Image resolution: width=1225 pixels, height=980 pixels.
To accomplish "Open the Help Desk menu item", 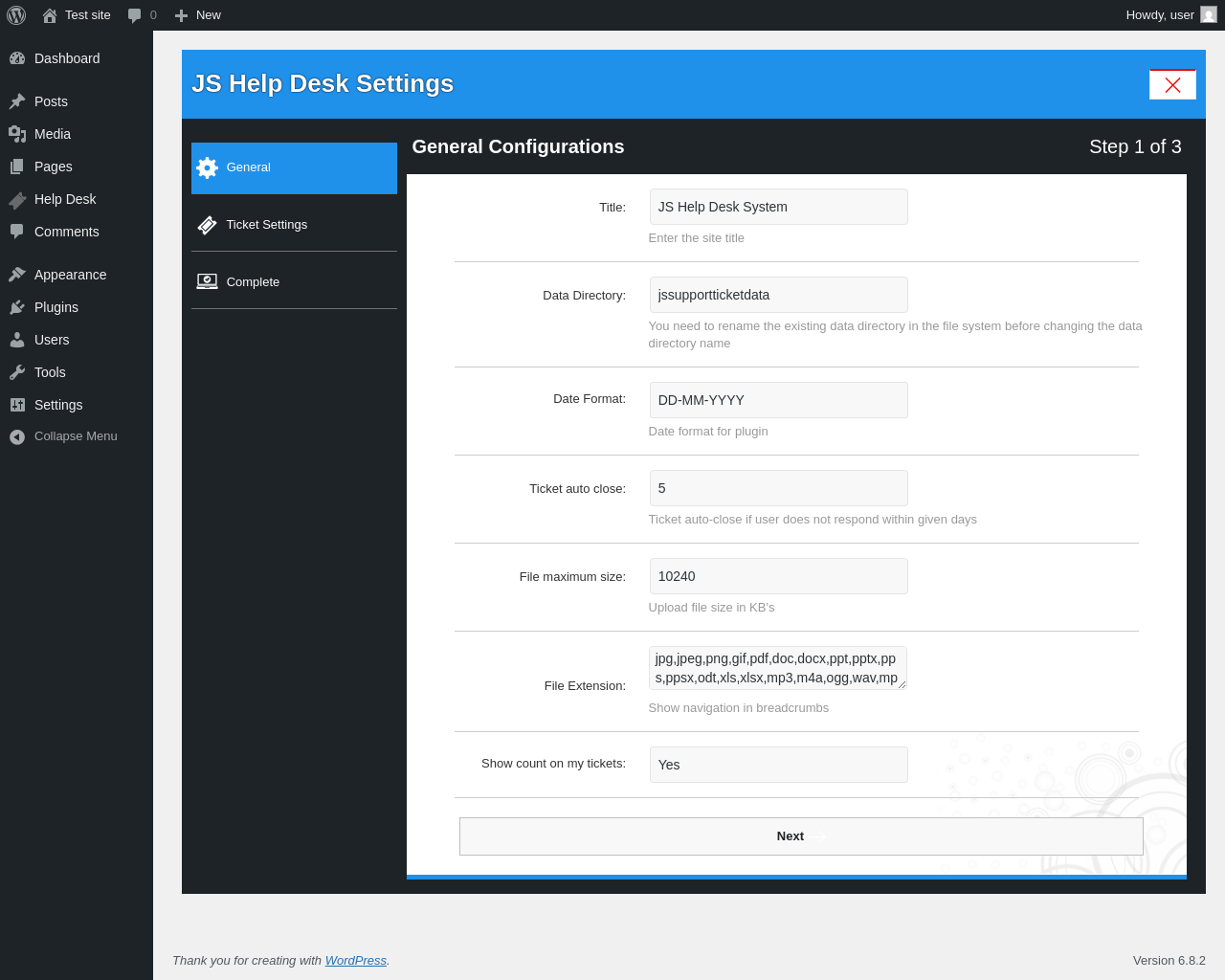I will 77,199.
